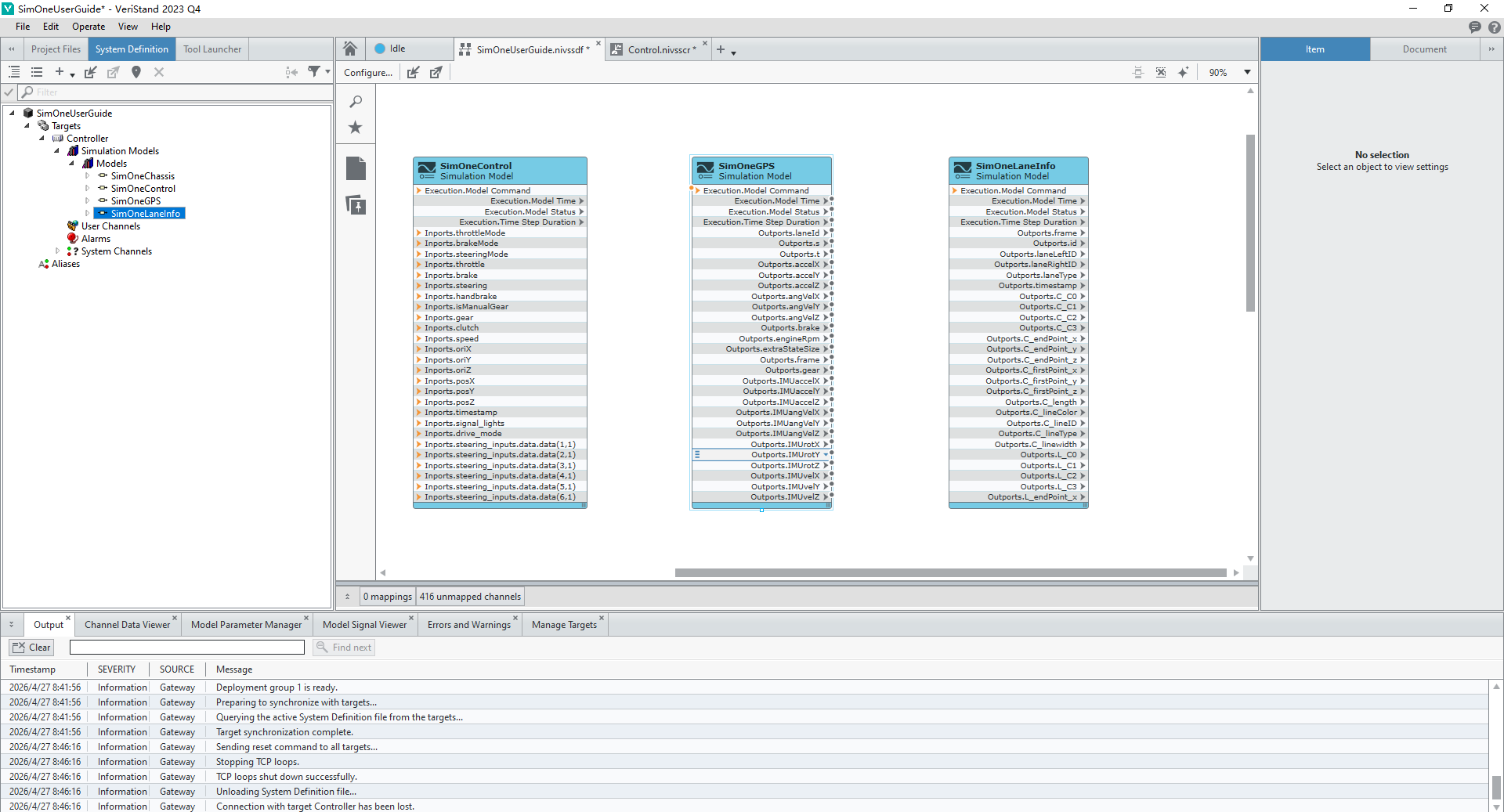Click the star favorites icon in the diagram palette
Viewport: 1504px width, 812px height.
point(356,127)
